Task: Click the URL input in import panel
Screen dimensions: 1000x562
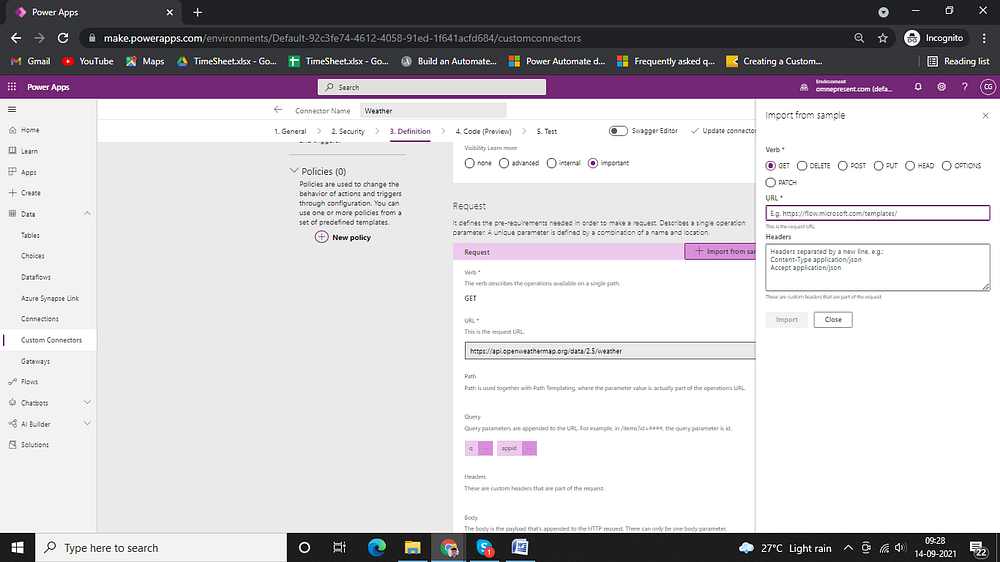Action: 878,213
